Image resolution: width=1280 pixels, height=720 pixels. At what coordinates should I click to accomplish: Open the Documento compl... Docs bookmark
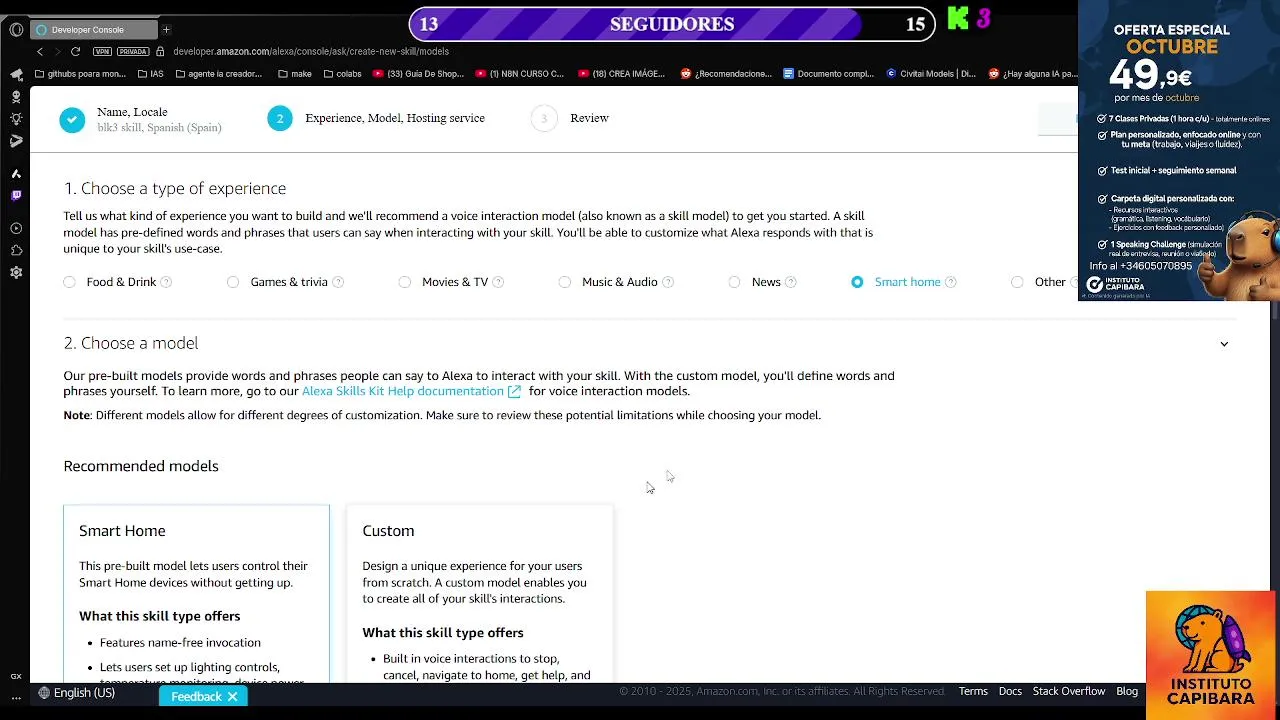click(x=829, y=73)
